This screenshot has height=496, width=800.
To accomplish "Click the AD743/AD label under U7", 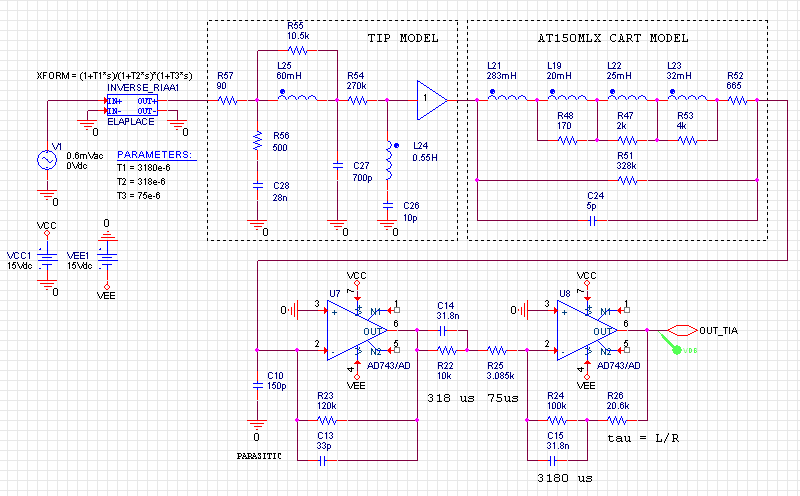I will click(389, 365).
